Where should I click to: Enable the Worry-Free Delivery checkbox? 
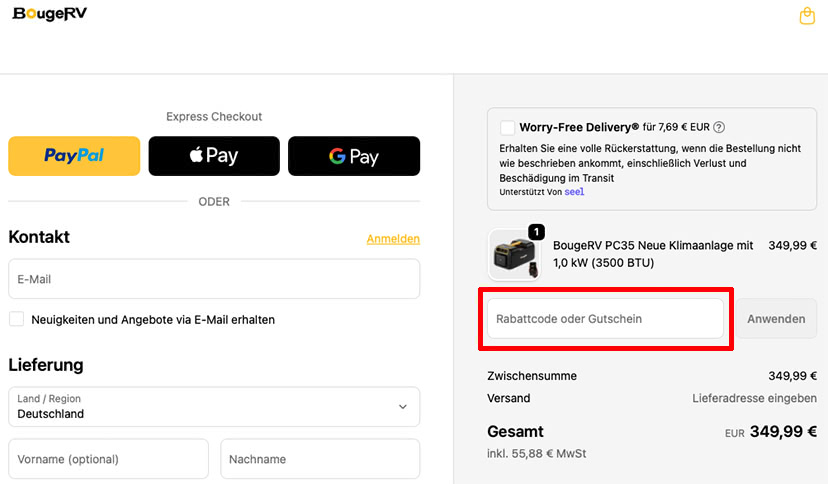tap(507, 127)
